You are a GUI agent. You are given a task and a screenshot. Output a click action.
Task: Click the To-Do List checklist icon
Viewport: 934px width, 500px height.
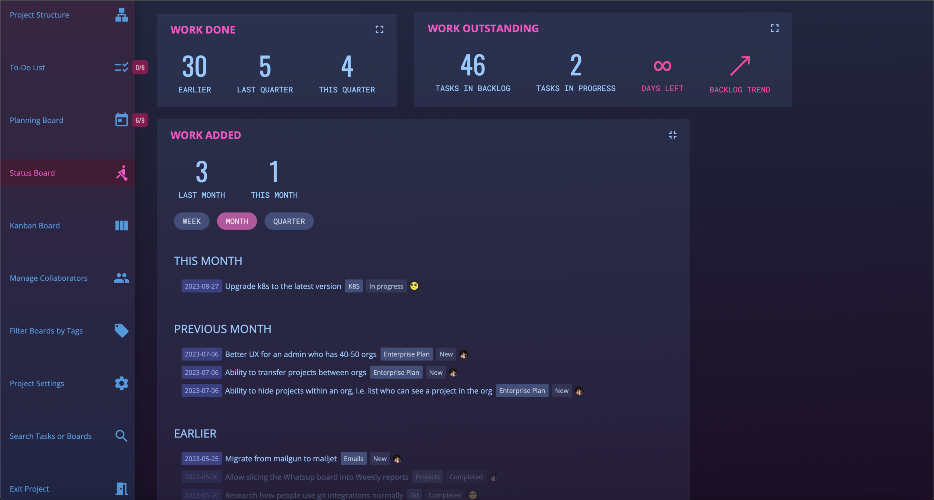[122, 67]
